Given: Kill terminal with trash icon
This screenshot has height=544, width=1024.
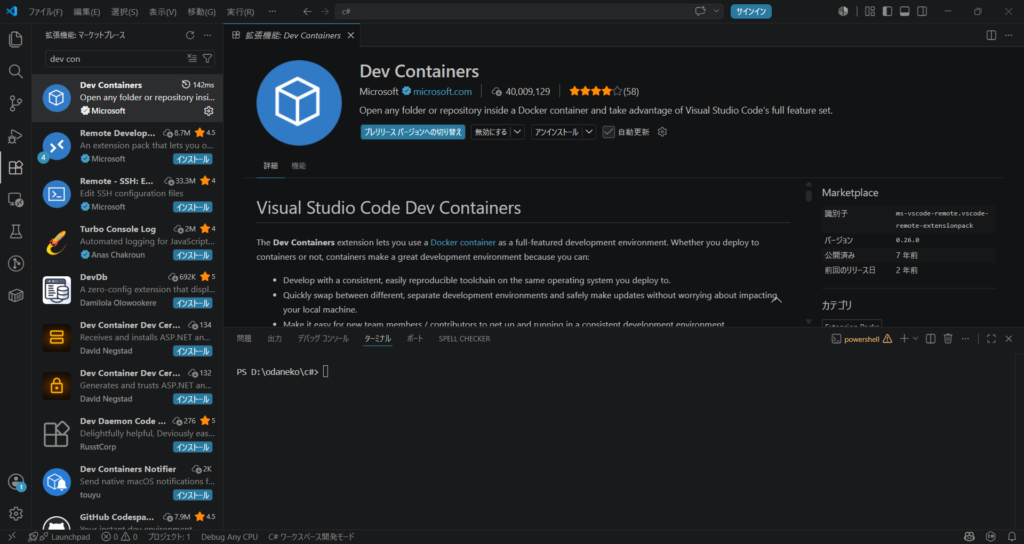Looking at the screenshot, I should (948, 339).
